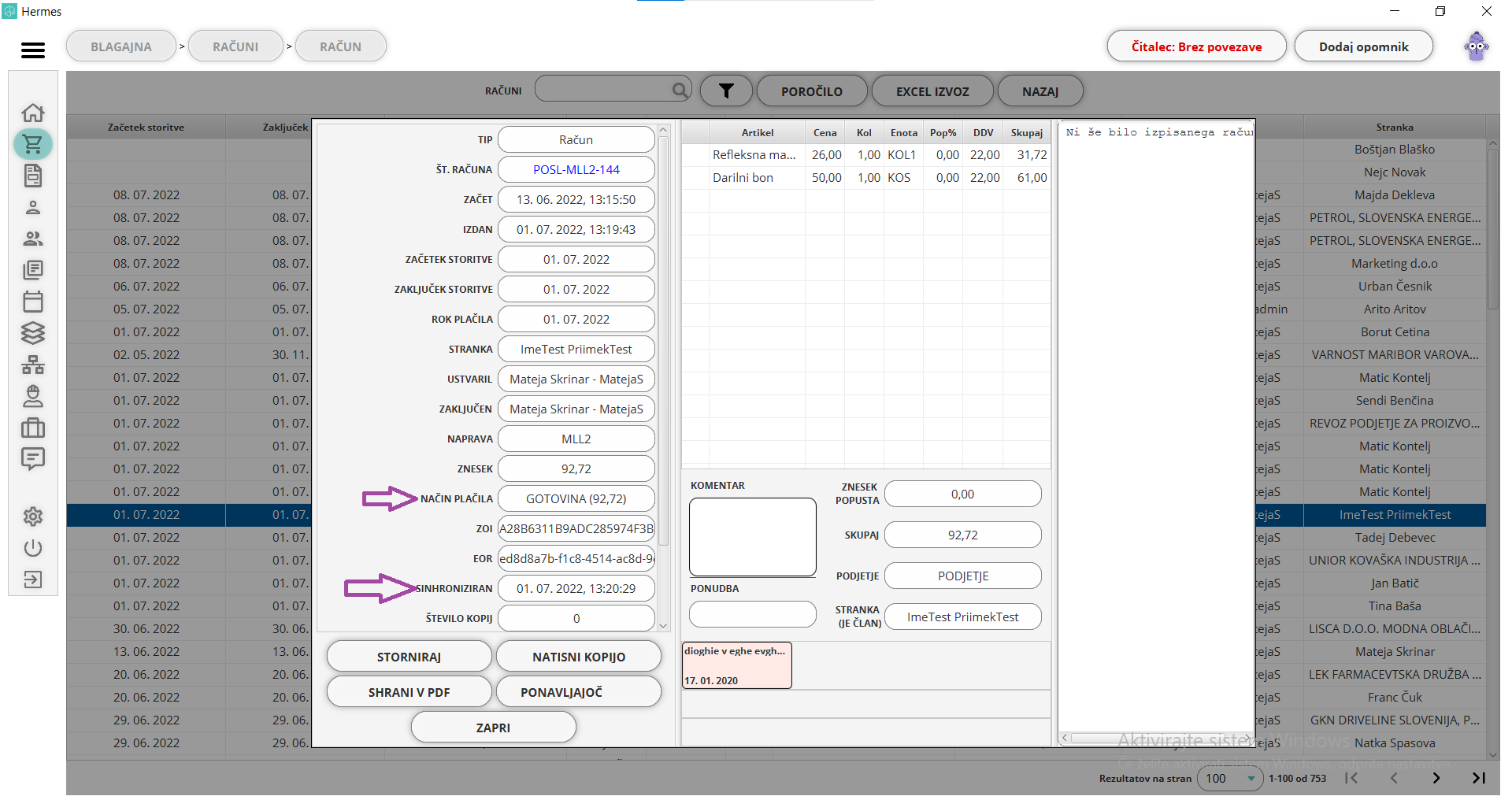The width and height of the screenshot is (1512, 811).
Task: Click the PONAVLJAJOČ button
Action: pos(579,691)
